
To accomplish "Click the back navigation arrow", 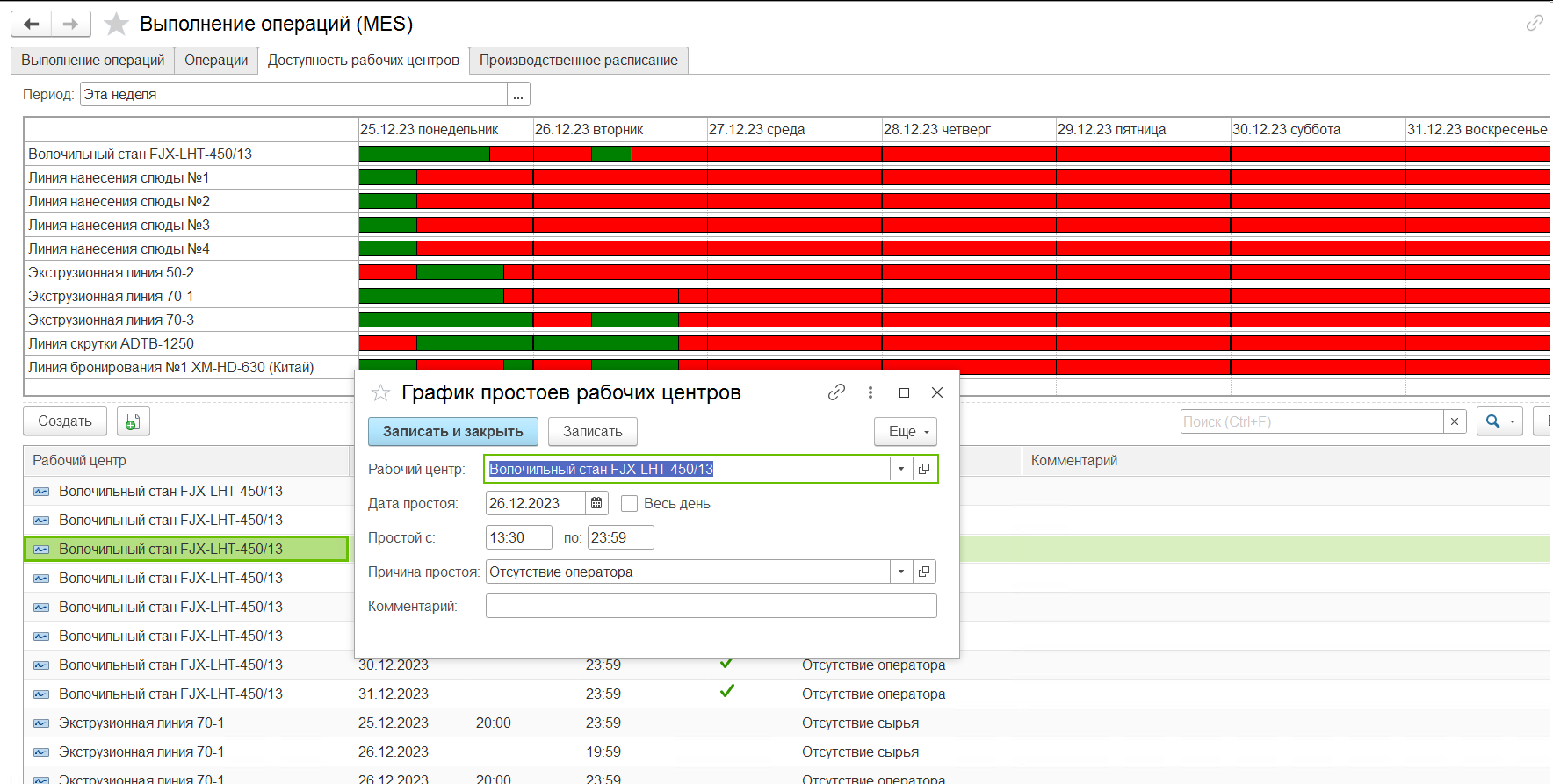I will coord(32,24).
